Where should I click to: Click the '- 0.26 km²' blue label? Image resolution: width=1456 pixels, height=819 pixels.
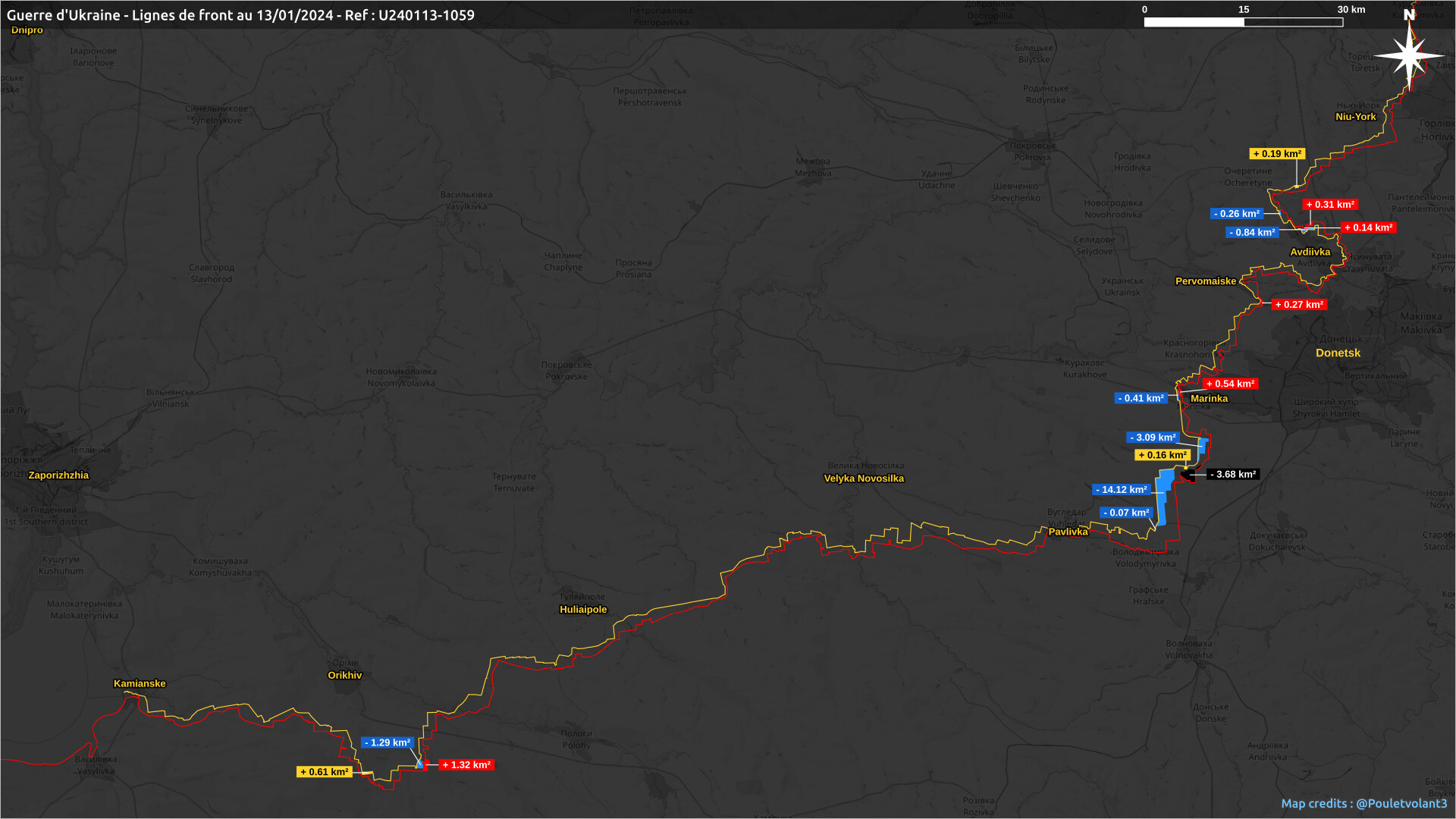[1236, 214]
